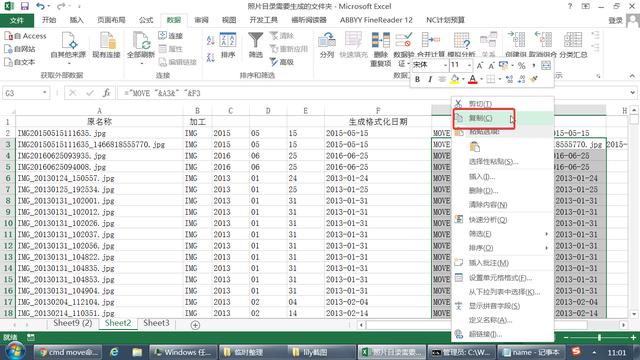This screenshot has width=640, height=360.
Task: Click 分列 (Text to Columns) icon
Action: [x=327, y=45]
